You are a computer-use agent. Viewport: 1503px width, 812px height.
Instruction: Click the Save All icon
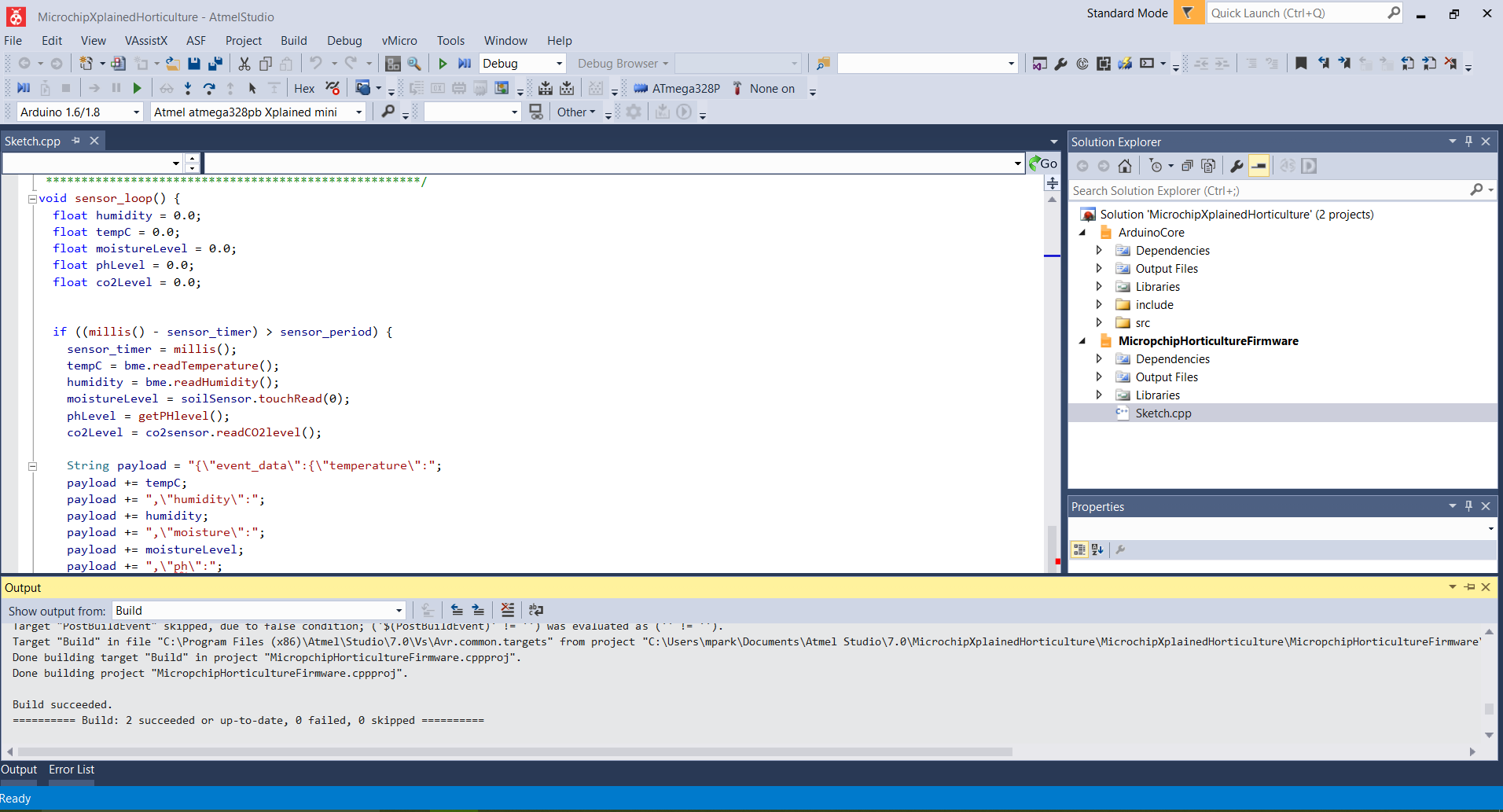(217, 64)
